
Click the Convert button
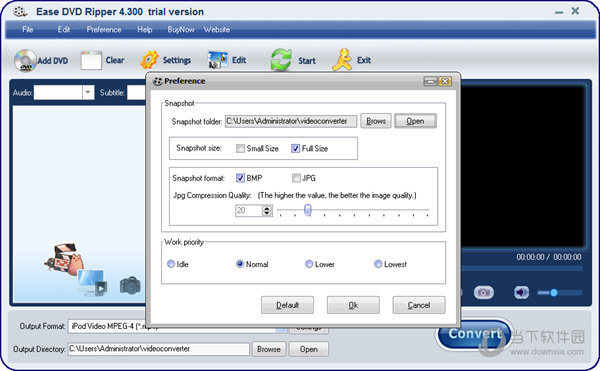coord(474,334)
